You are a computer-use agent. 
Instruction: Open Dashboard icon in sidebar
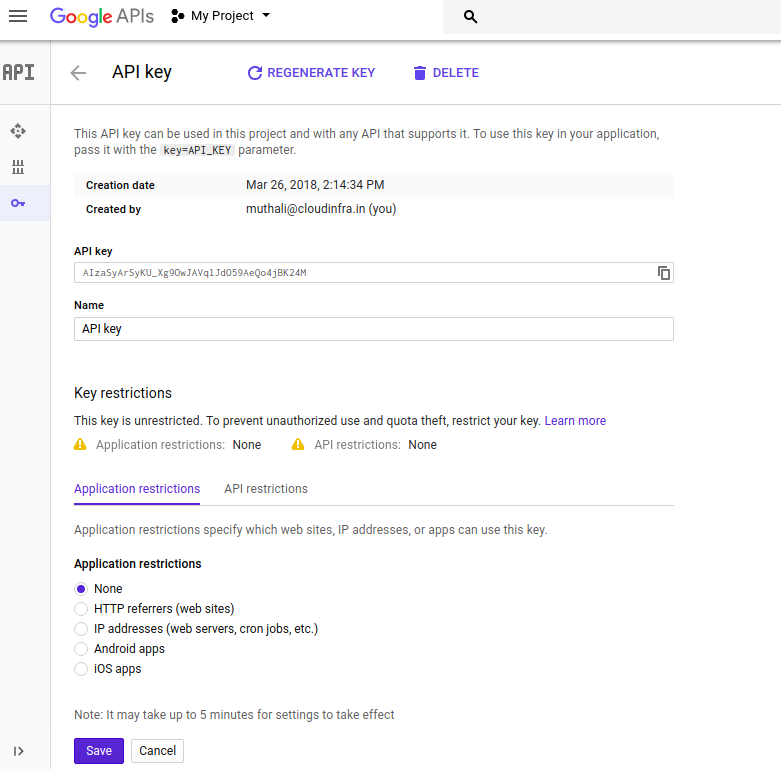coord(18,131)
